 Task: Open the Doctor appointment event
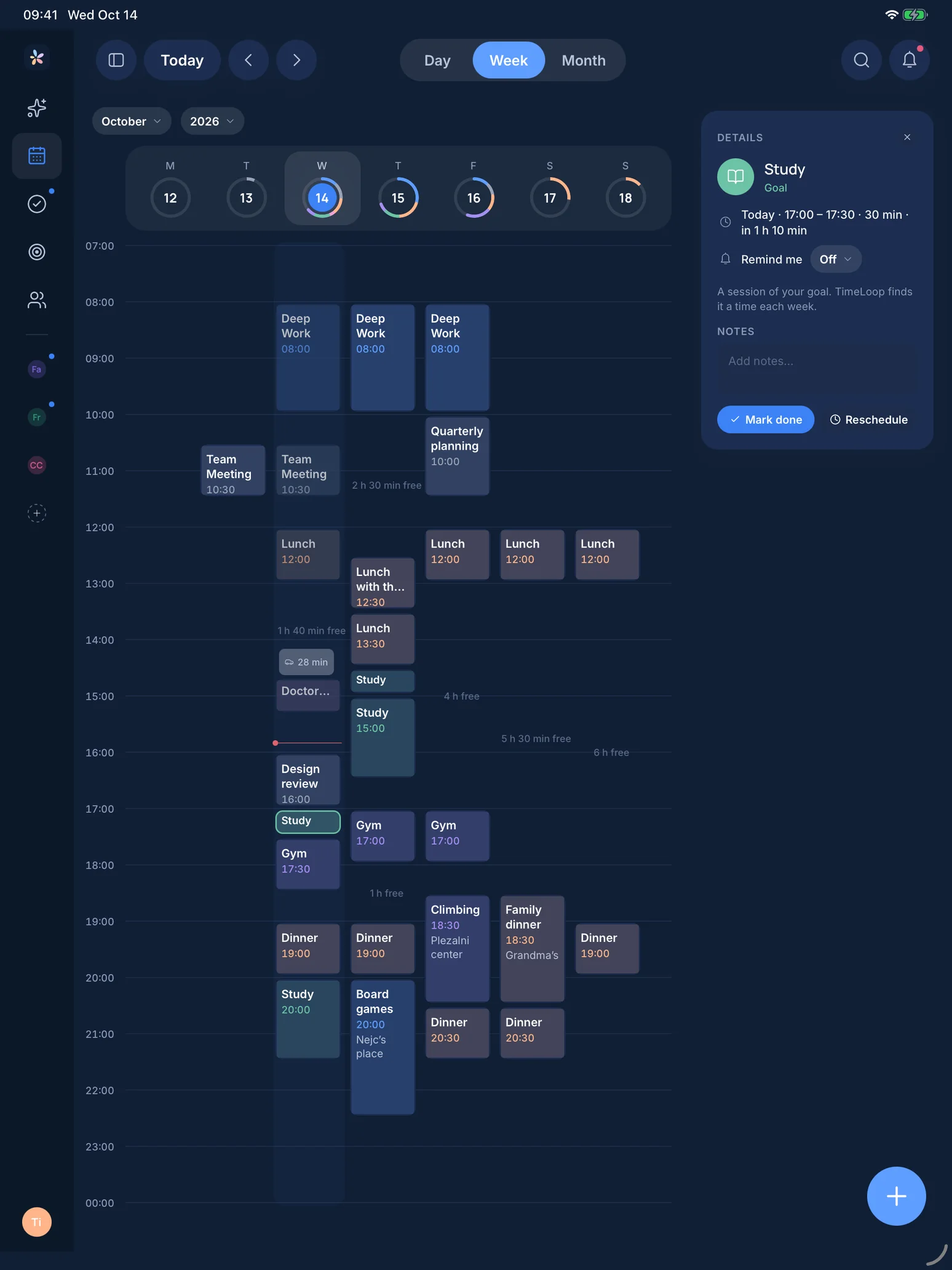pos(308,695)
